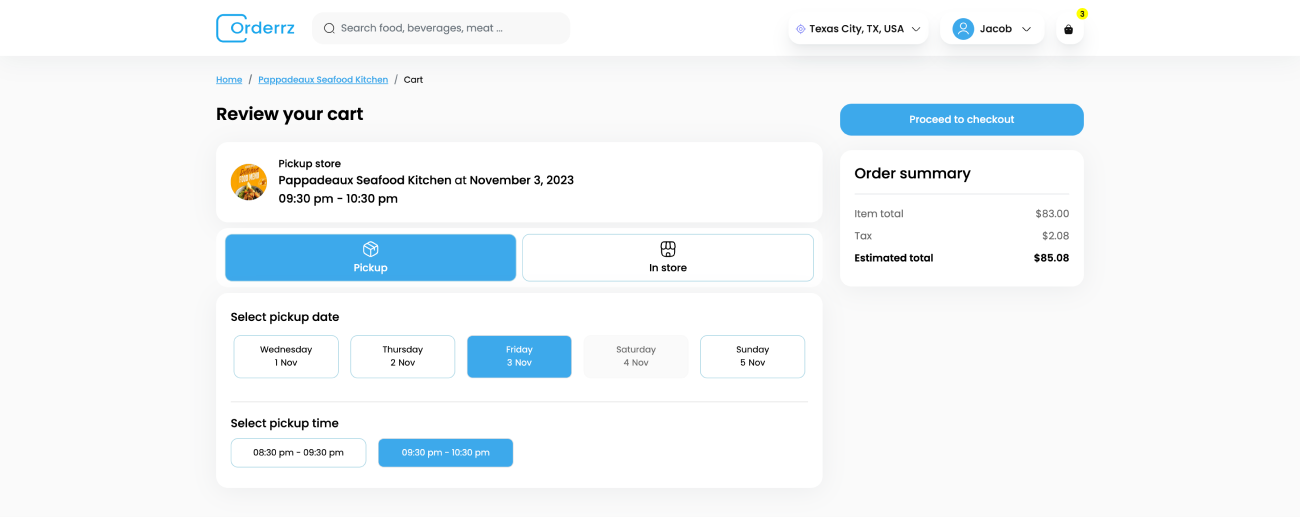
Task: Switch to the Pickup tab
Action: 370,258
